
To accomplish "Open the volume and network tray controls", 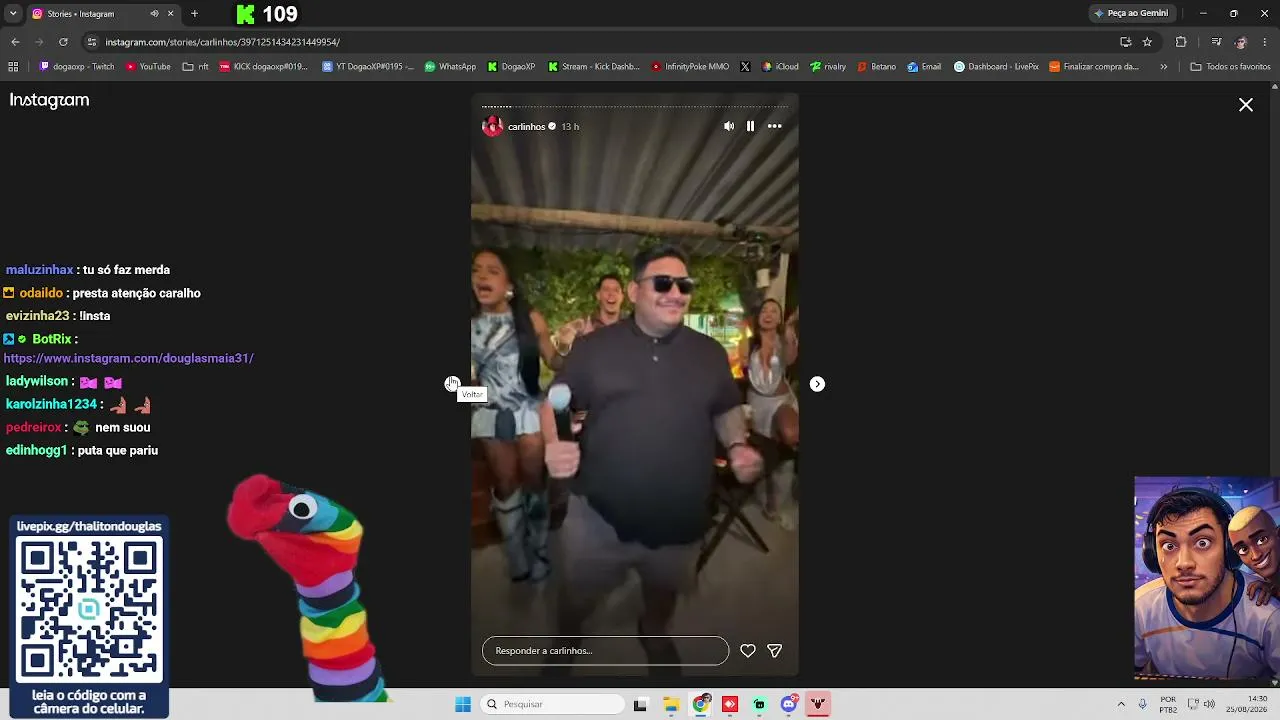I will pos(1199,704).
